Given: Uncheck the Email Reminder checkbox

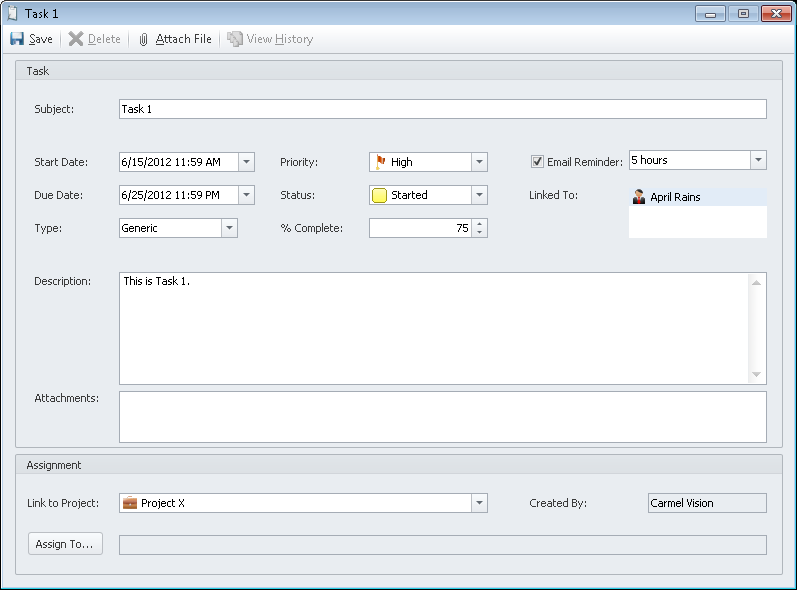Looking at the screenshot, I should point(537,162).
